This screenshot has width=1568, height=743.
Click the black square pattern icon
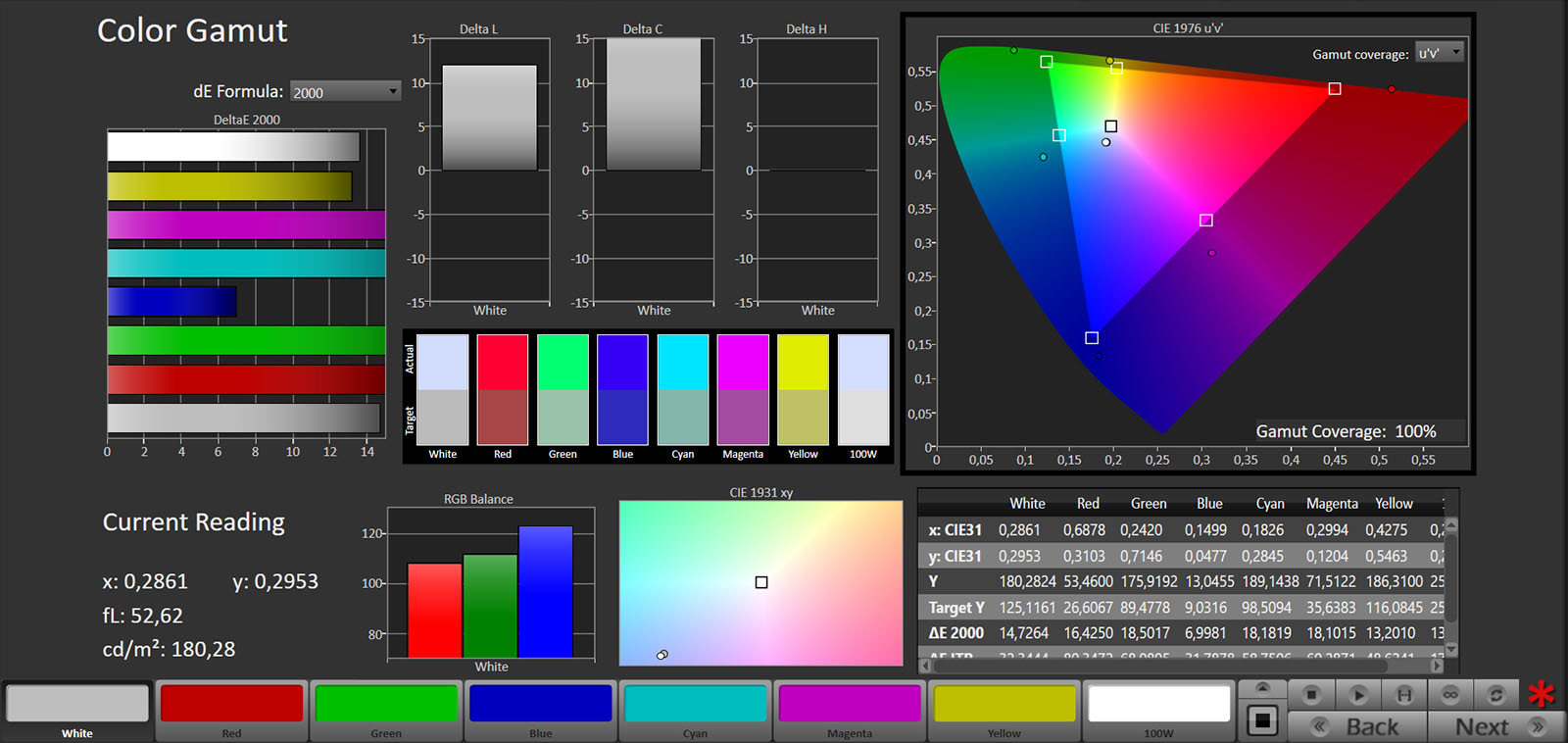[x=1262, y=721]
